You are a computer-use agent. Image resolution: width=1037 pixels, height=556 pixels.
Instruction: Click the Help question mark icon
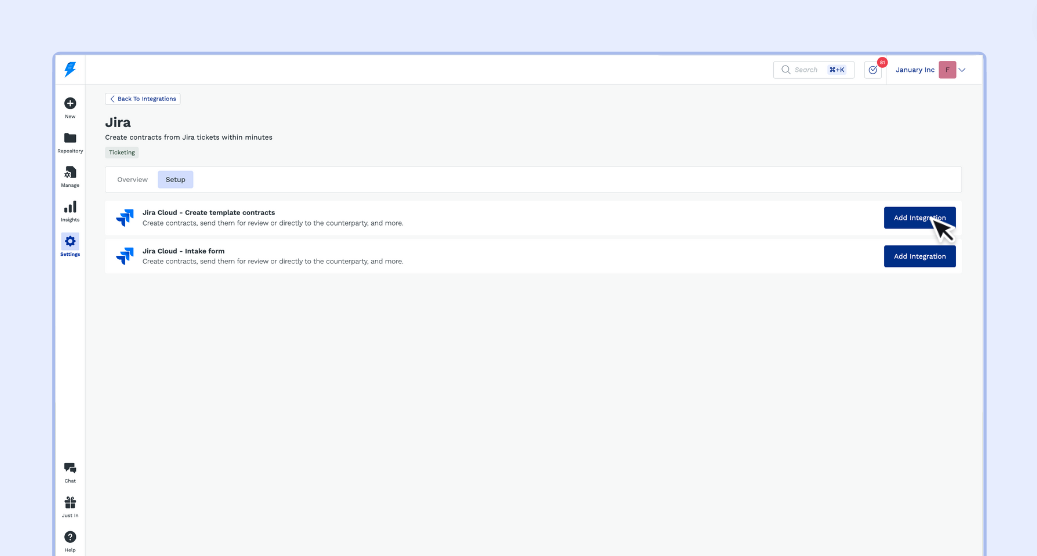pyautogui.click(x=70, y=537)
